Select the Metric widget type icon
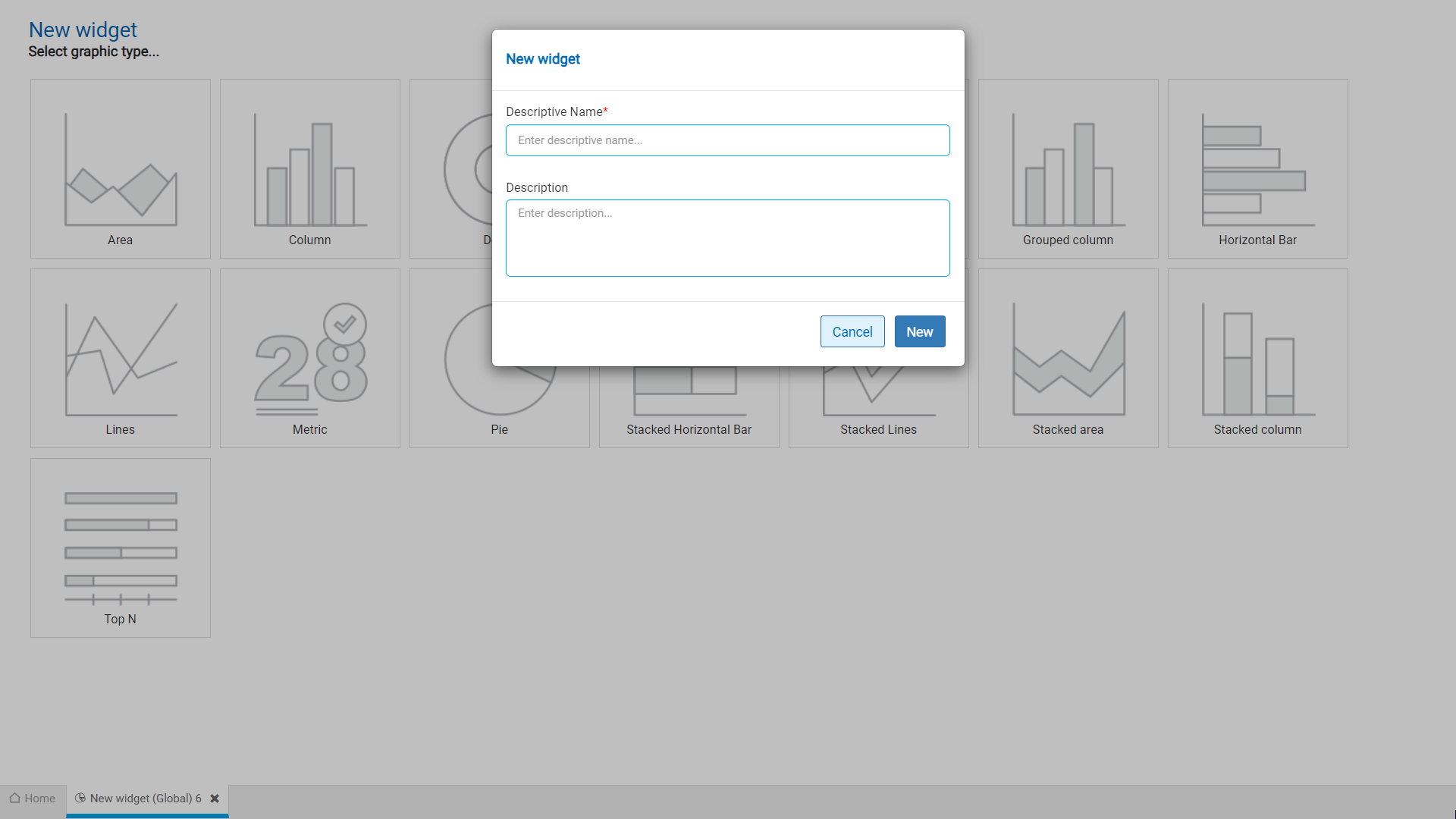1456x819 pixels. [x=309, y=358]
